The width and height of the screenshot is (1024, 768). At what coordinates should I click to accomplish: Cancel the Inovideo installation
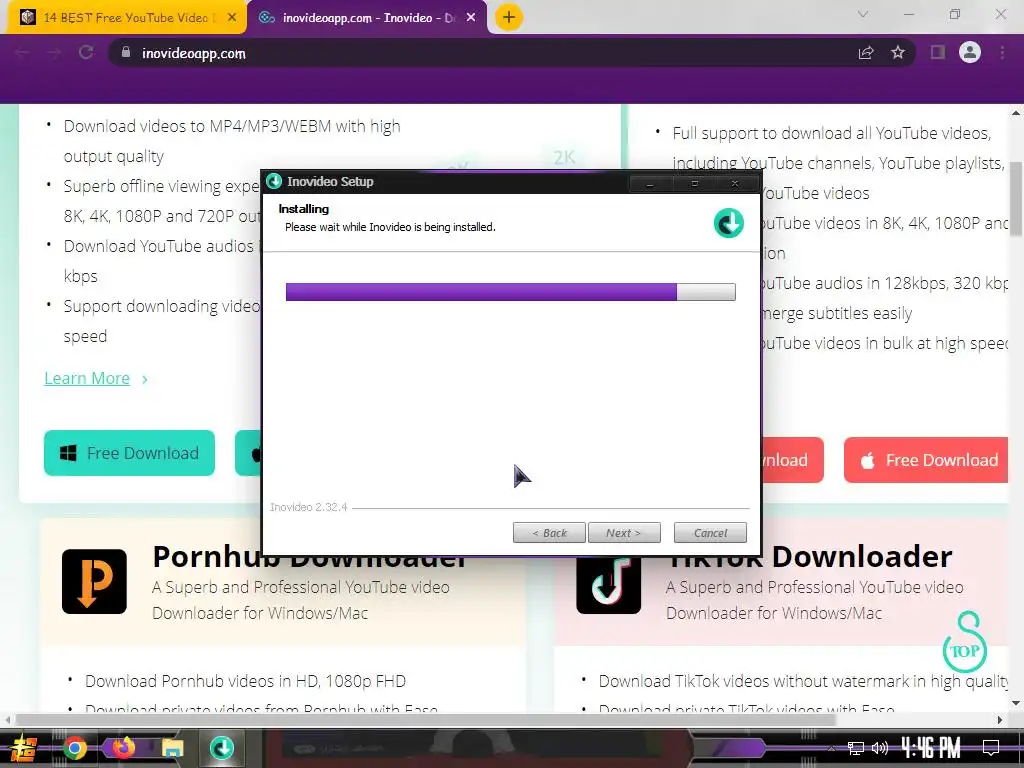(710, 533)
